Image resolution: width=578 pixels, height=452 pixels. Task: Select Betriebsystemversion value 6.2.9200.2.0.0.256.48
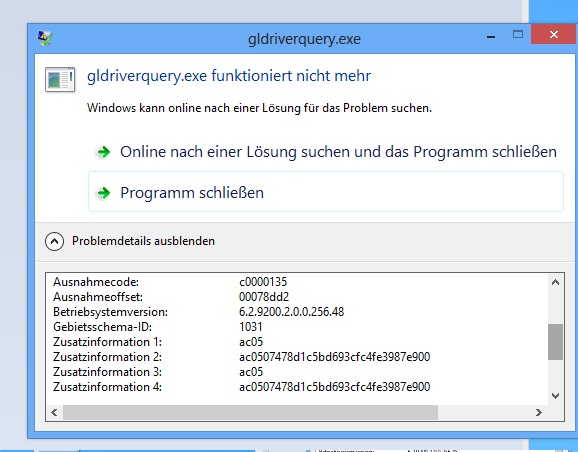click(291, 312)
